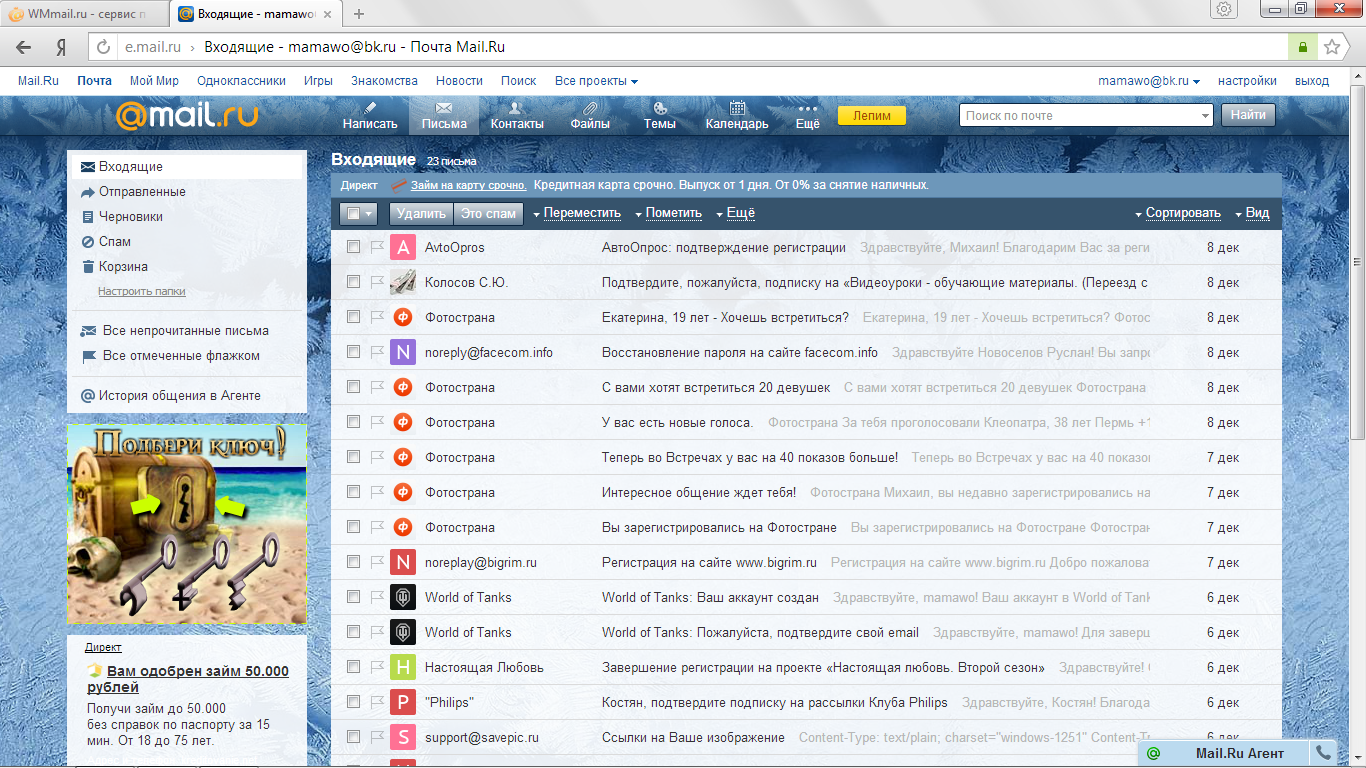Click the Настоящая Любовь sender avatar
This screenshot has width=1366, height=768.
[402, 667]
